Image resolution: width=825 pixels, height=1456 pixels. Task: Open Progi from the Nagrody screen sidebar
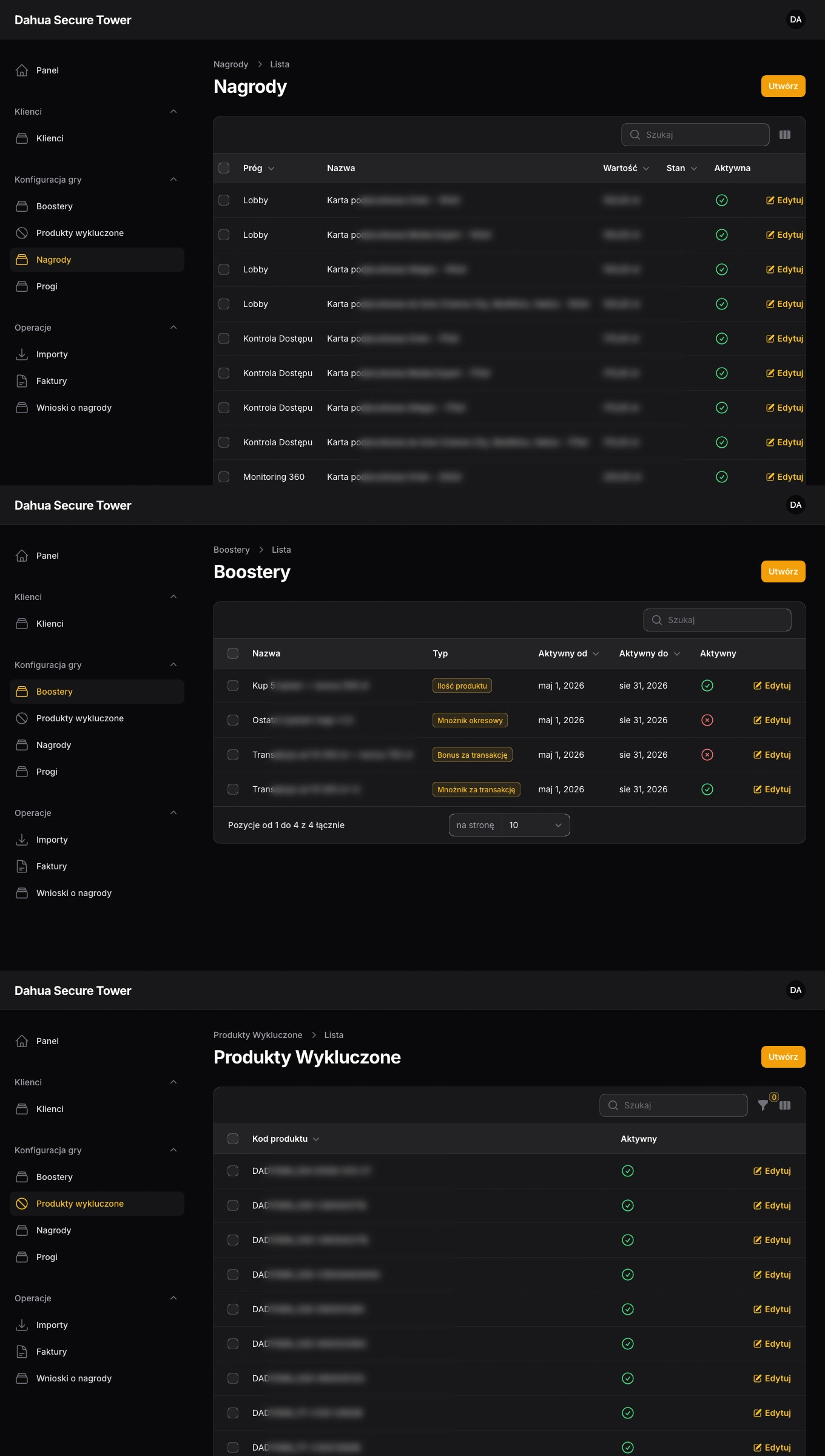(97, 286)
